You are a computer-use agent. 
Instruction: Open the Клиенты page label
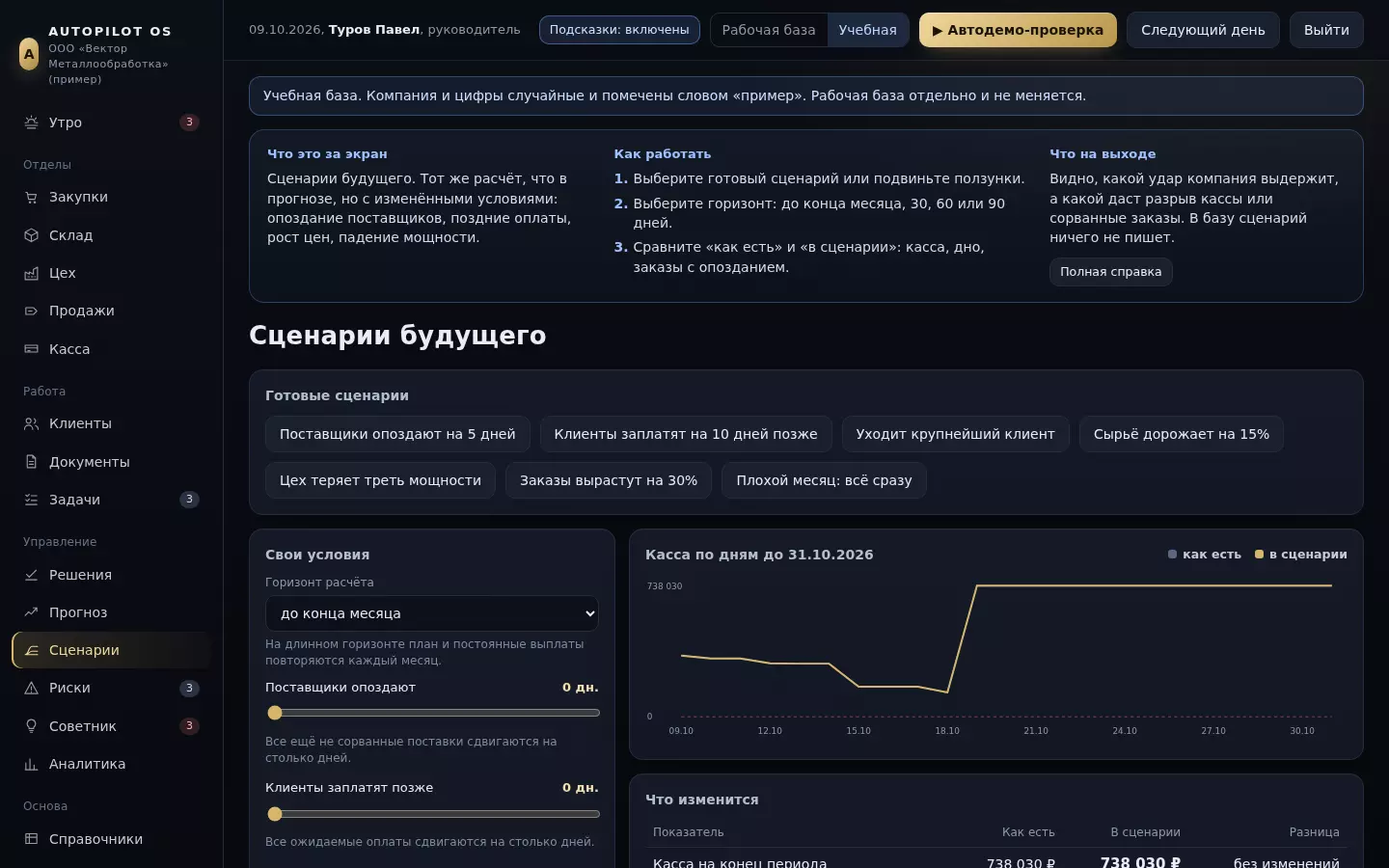click(80, 423)
